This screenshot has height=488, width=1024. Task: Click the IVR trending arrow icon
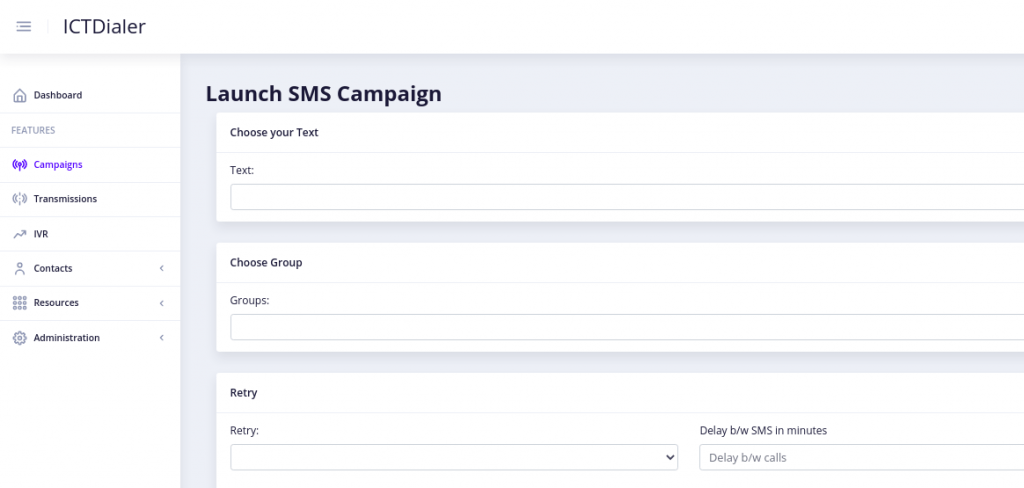coord(20,234)
